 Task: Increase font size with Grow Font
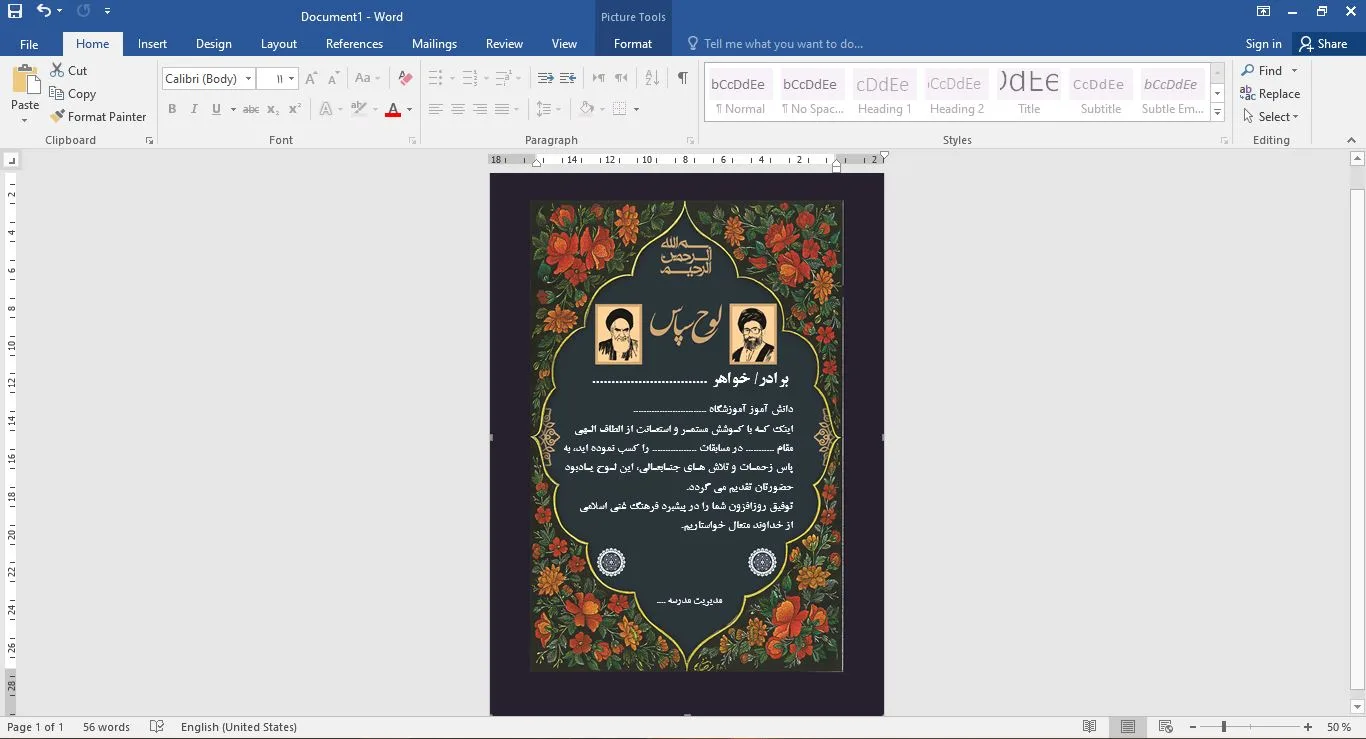pyautogui.click(x=311, y=78)
